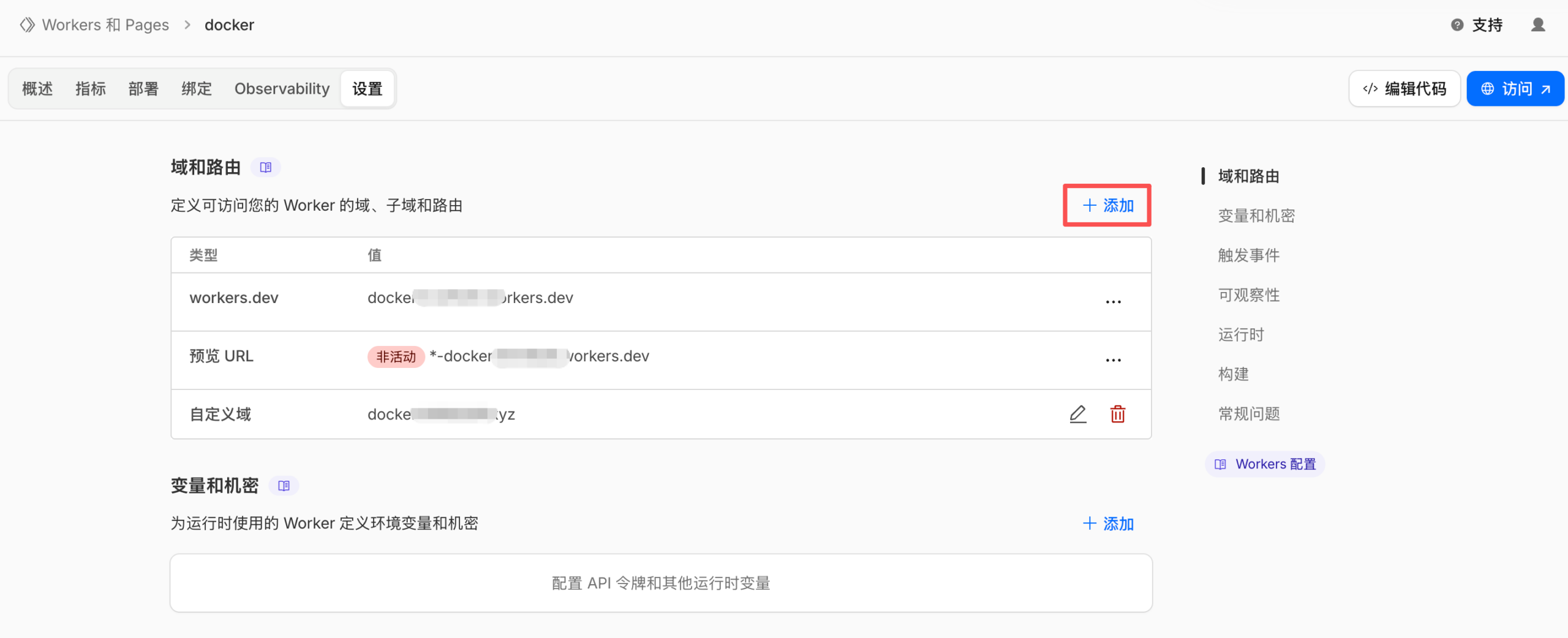Open options menu for 预览 URL row
Viewport: 1568px width, 638px height.
coord(1113,360)
